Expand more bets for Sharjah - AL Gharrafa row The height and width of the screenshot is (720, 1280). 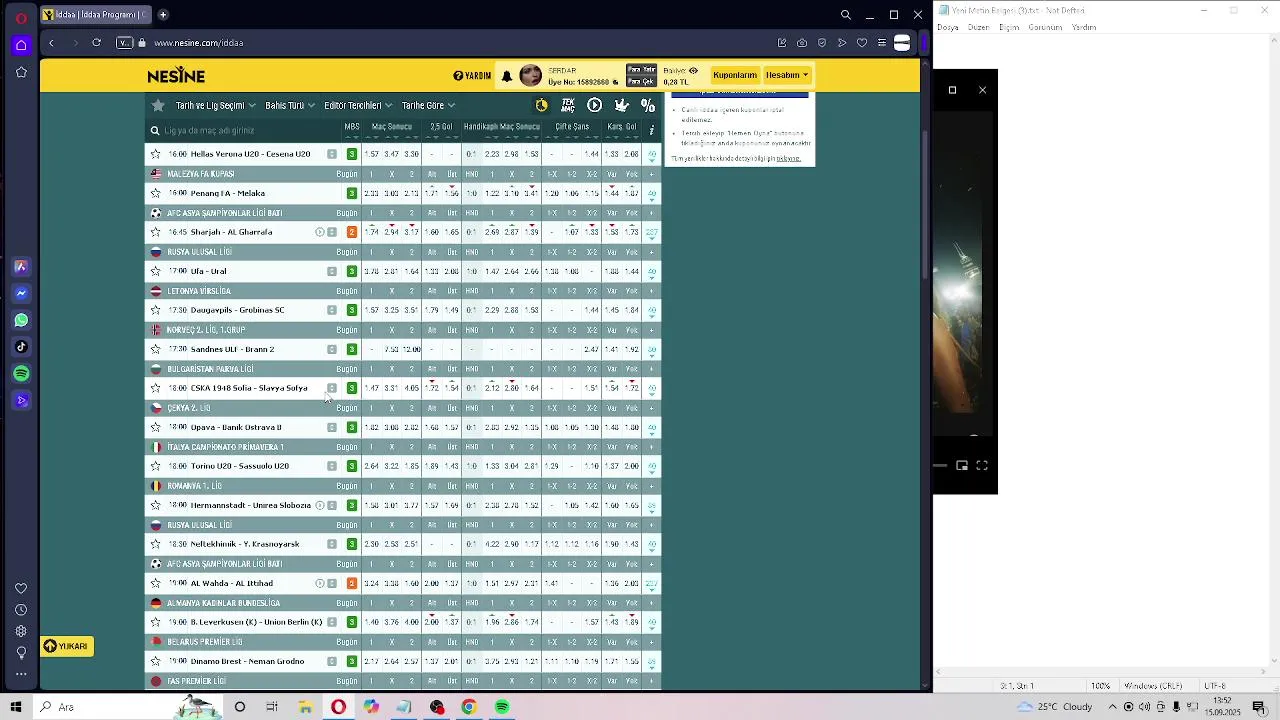[x=651, y=232]
